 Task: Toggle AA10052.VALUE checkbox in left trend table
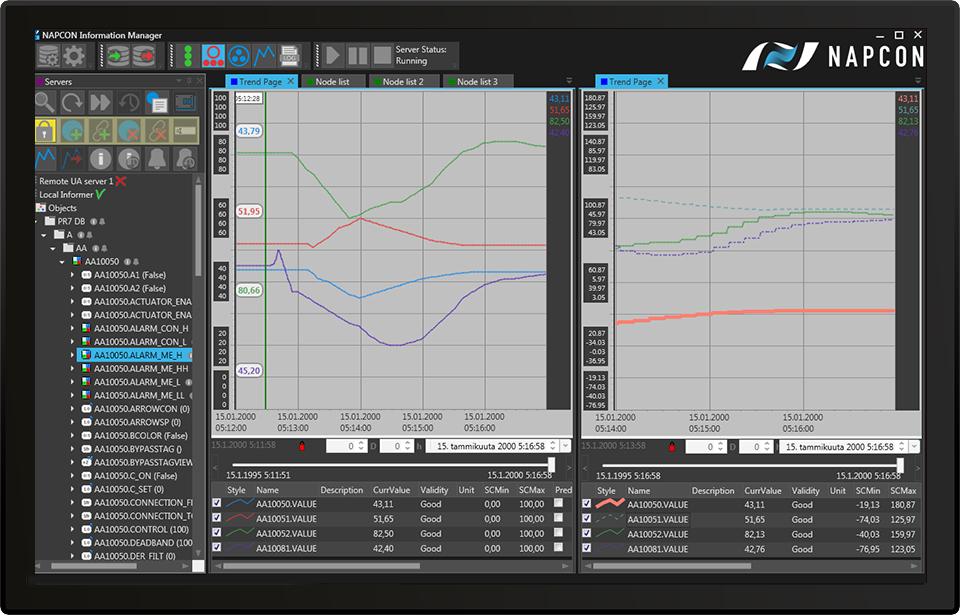tap(217, 534)
